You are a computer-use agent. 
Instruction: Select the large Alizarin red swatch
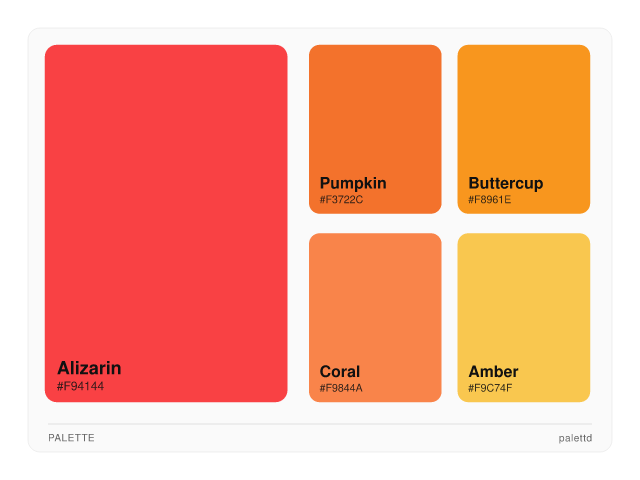[166, 200]
